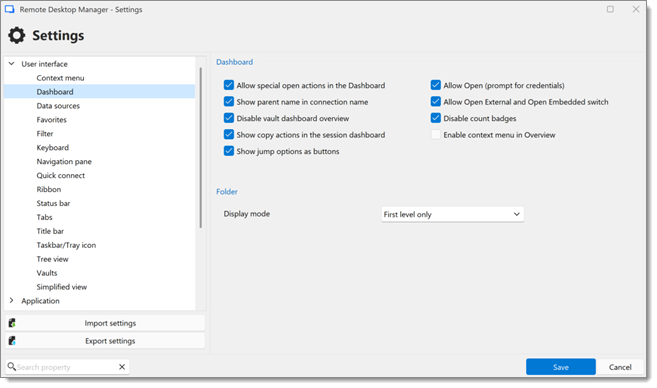
Task: Click the Search property input field
Action: (x=67, y=367)
